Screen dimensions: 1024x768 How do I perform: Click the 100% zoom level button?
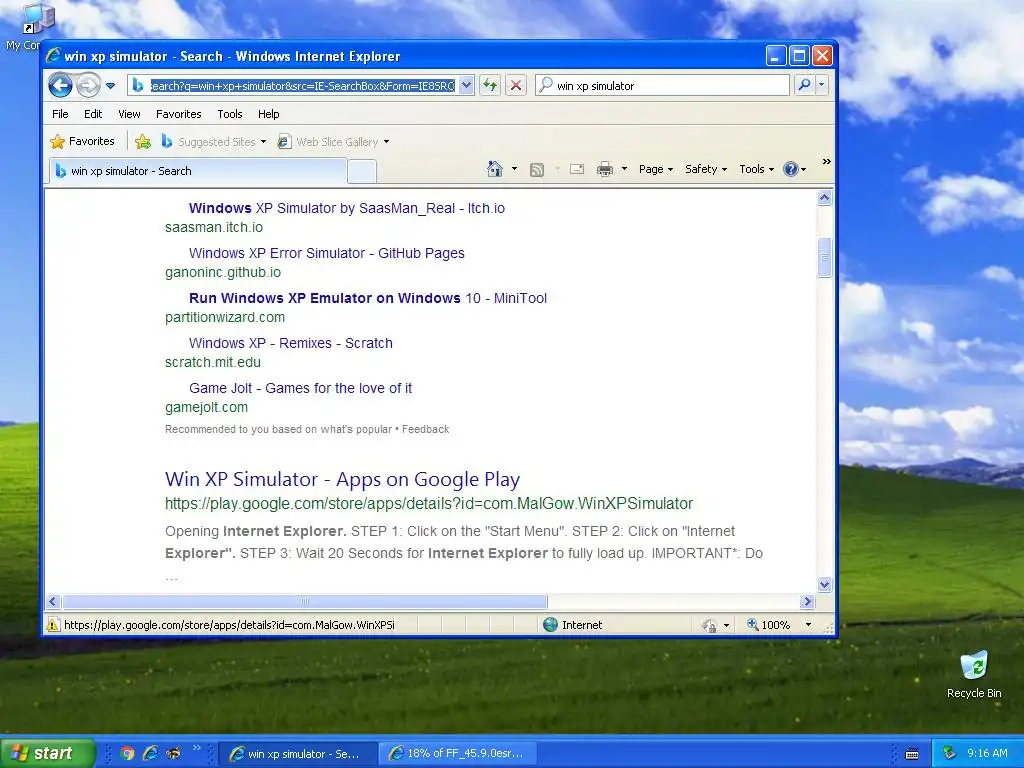point(769,625)
